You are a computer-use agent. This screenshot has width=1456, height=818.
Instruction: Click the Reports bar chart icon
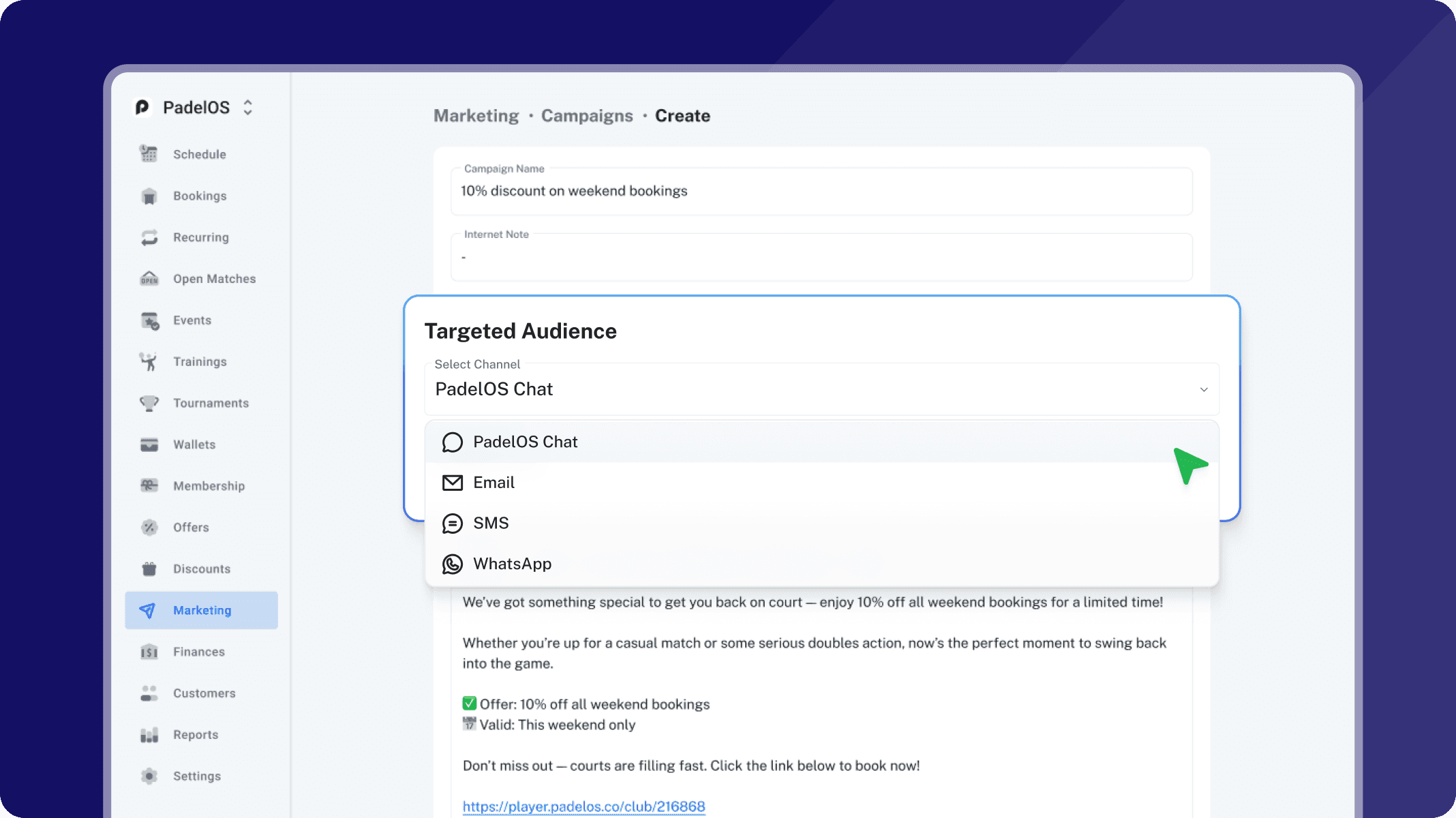tap(149, 734)
